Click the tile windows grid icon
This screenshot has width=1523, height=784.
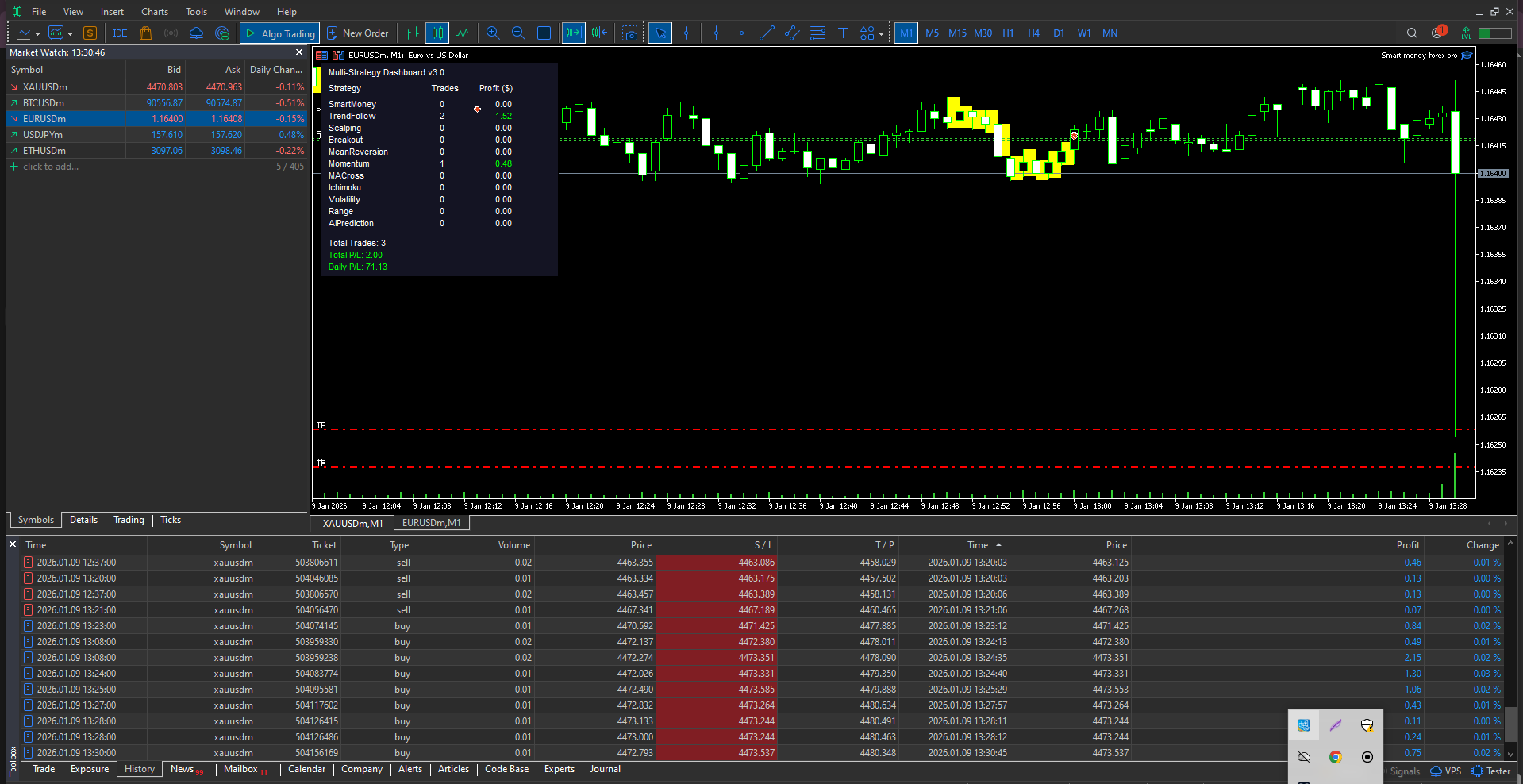544,33
